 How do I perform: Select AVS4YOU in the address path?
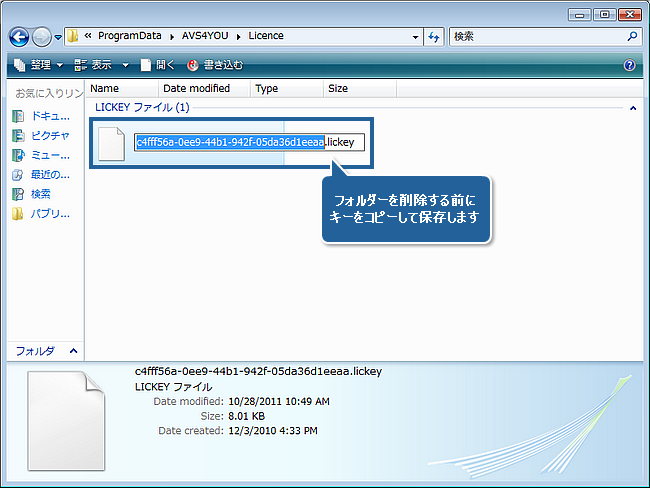click(x=205, y=36)
